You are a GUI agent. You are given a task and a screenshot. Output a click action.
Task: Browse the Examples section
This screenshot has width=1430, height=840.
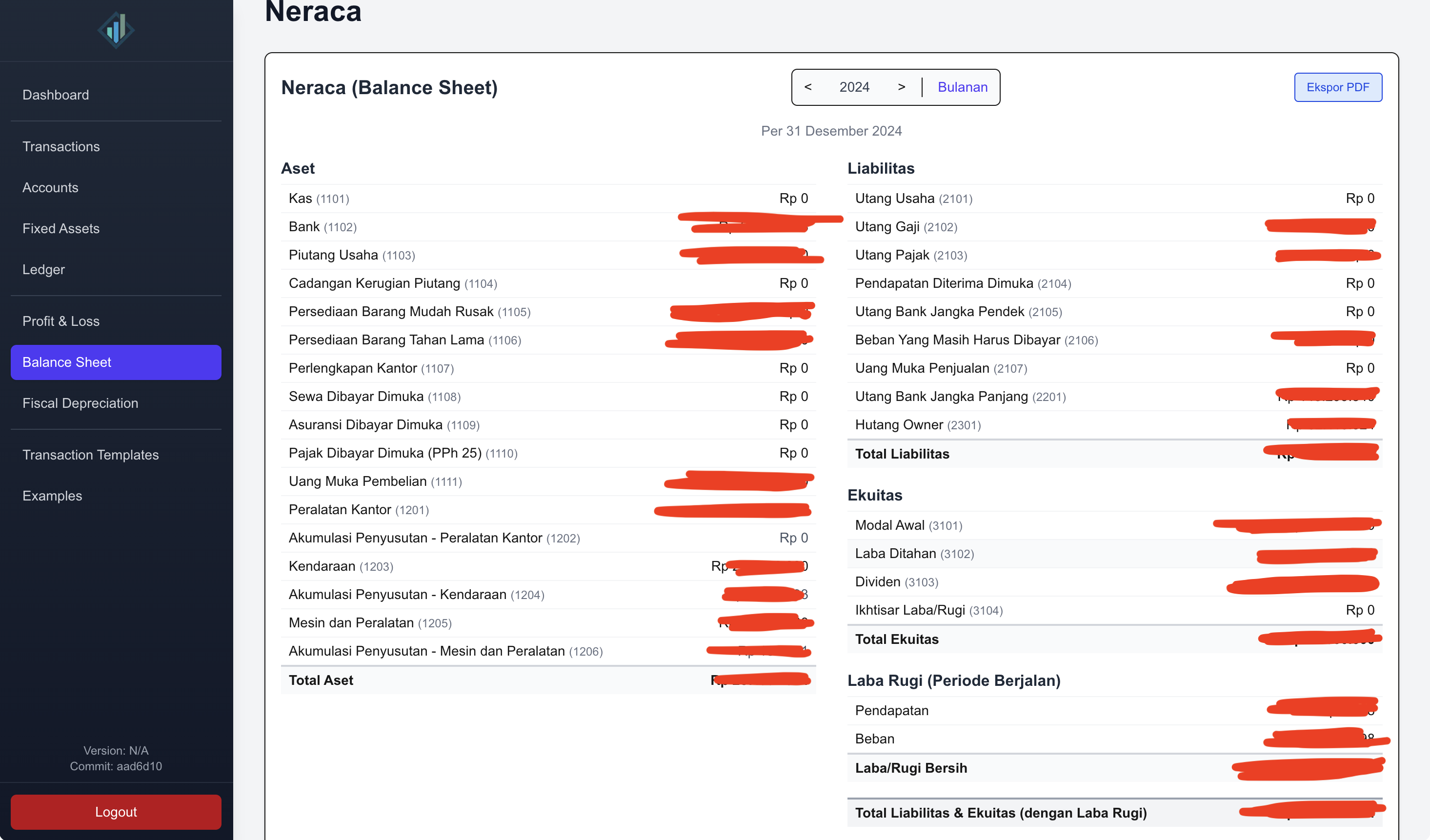click(52, 496)
